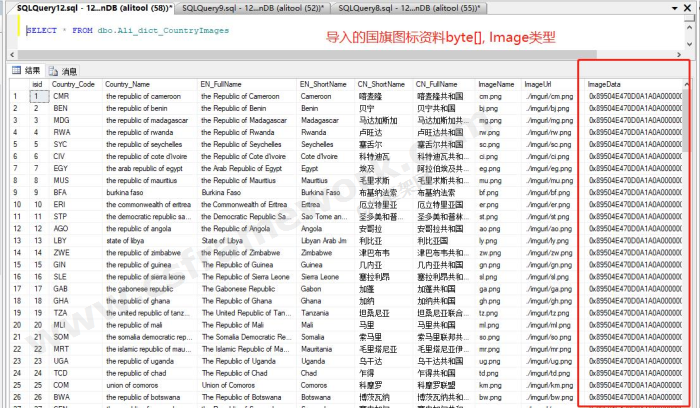Select row header number 1

(14, 96)
